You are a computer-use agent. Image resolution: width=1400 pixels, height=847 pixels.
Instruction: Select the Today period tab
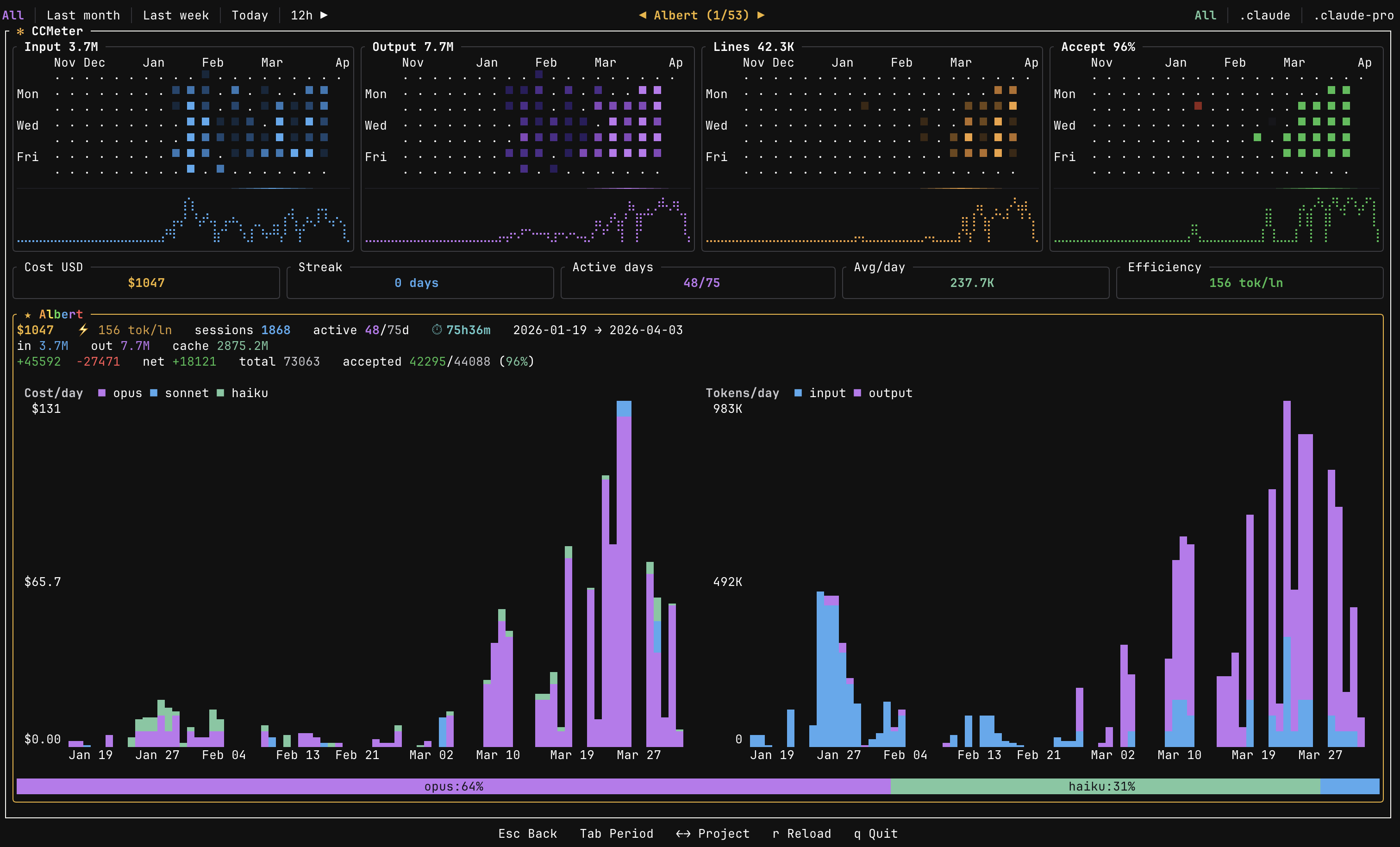pyautogui.click(x=250, y=15)
